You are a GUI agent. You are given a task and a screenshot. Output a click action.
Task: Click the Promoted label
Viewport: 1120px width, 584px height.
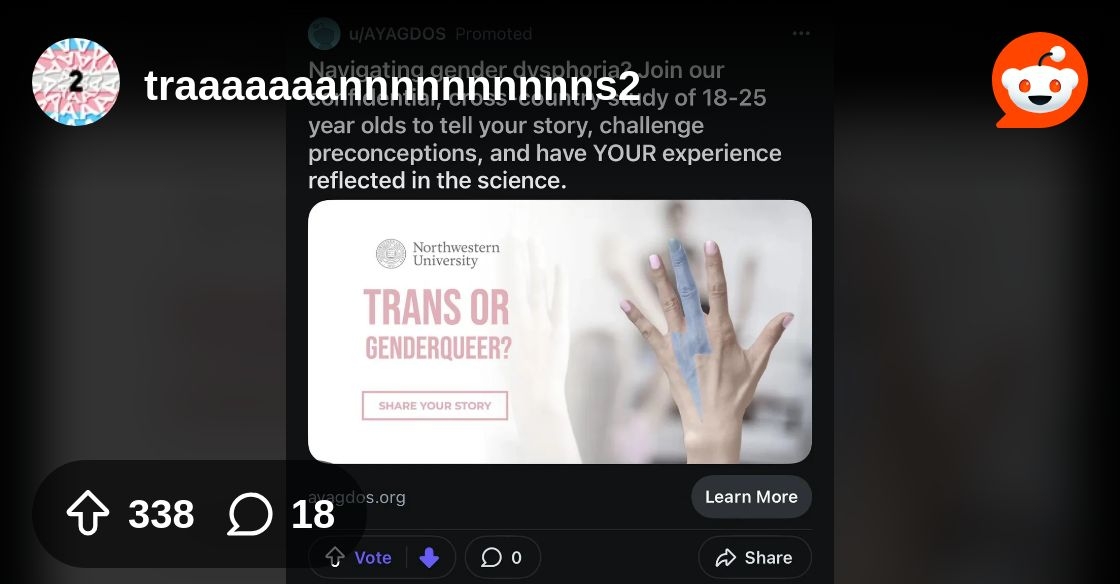click(x=494, y=34)
